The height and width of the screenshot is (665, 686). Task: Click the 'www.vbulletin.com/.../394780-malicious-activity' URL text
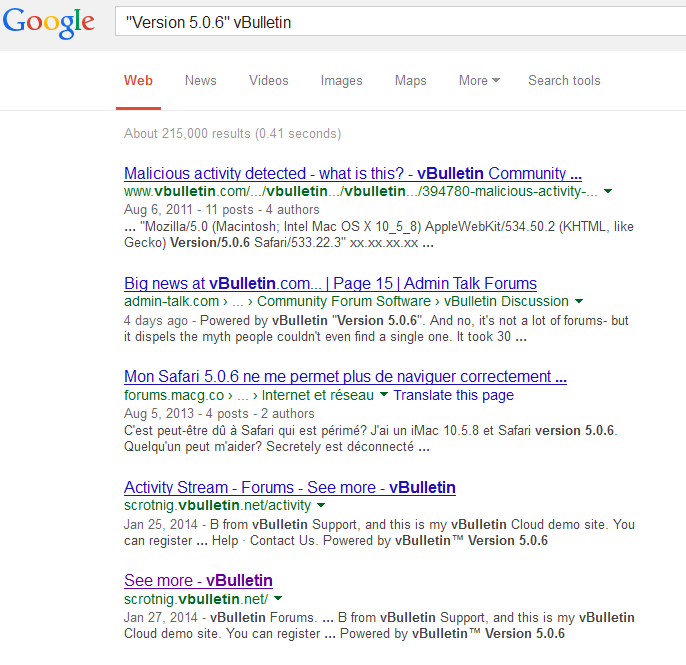coord(360,191)
